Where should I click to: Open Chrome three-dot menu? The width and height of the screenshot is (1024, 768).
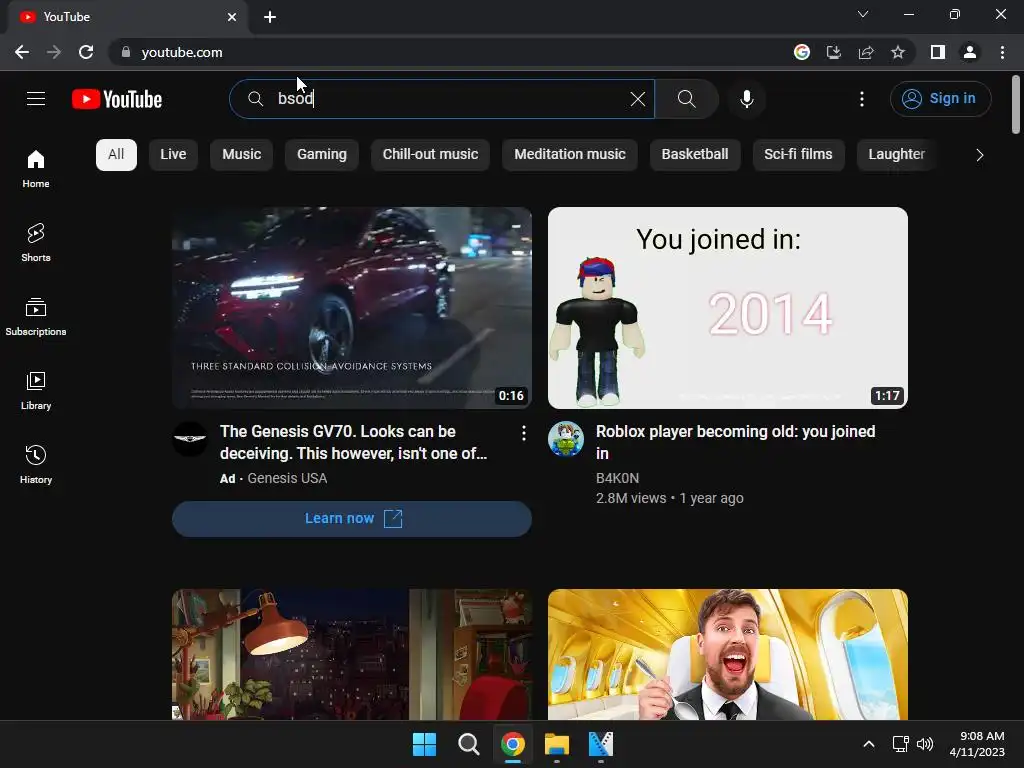point(1002,52)
